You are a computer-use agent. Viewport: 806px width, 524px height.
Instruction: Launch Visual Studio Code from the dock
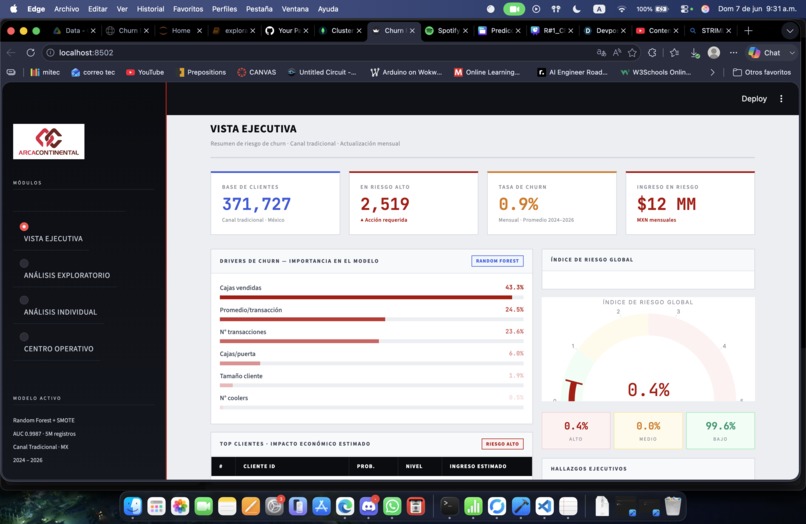tap(544, 507)
